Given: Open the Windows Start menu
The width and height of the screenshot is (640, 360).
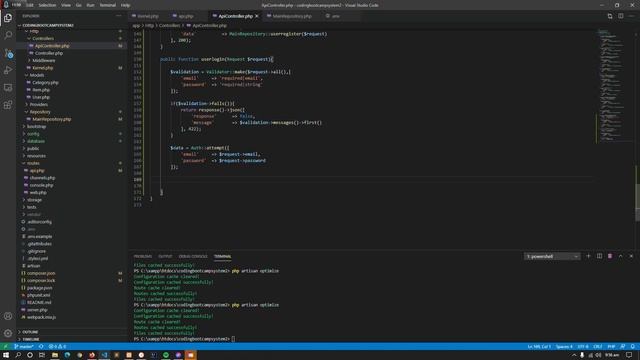Looking at the screenshot, I should point(6,355).
